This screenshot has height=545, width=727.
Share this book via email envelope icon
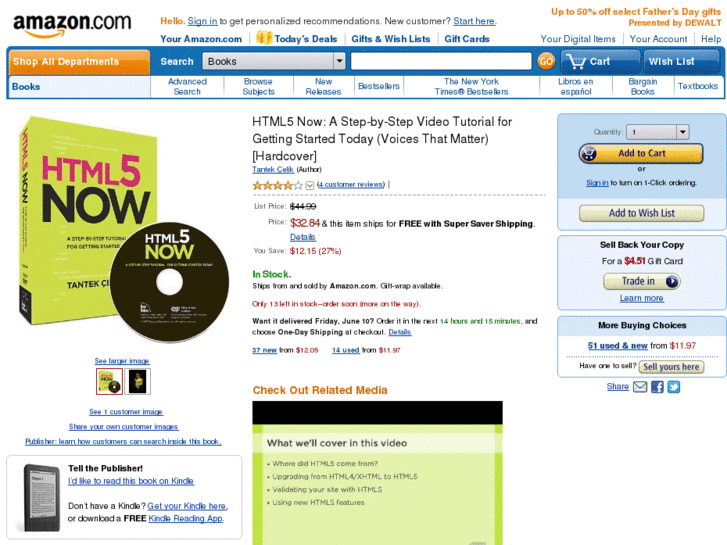click(640, 387)
